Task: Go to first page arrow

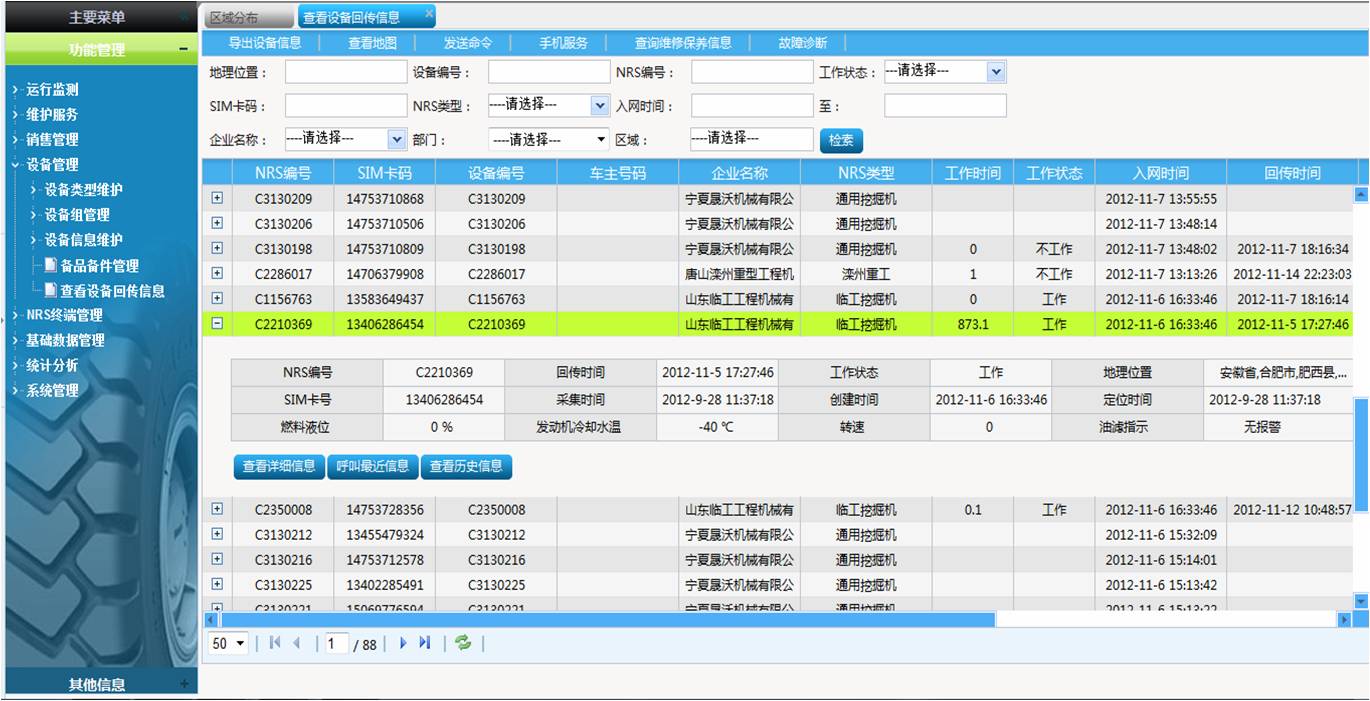Action: click(275, 643)
